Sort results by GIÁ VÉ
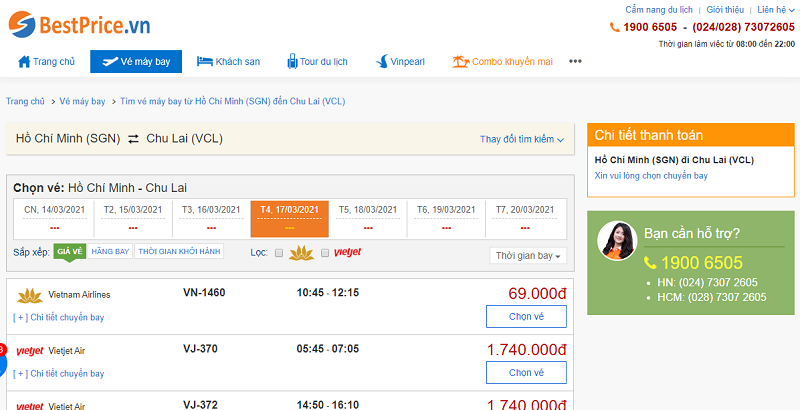This screenshot has height=410, width=800. [70, 251]
